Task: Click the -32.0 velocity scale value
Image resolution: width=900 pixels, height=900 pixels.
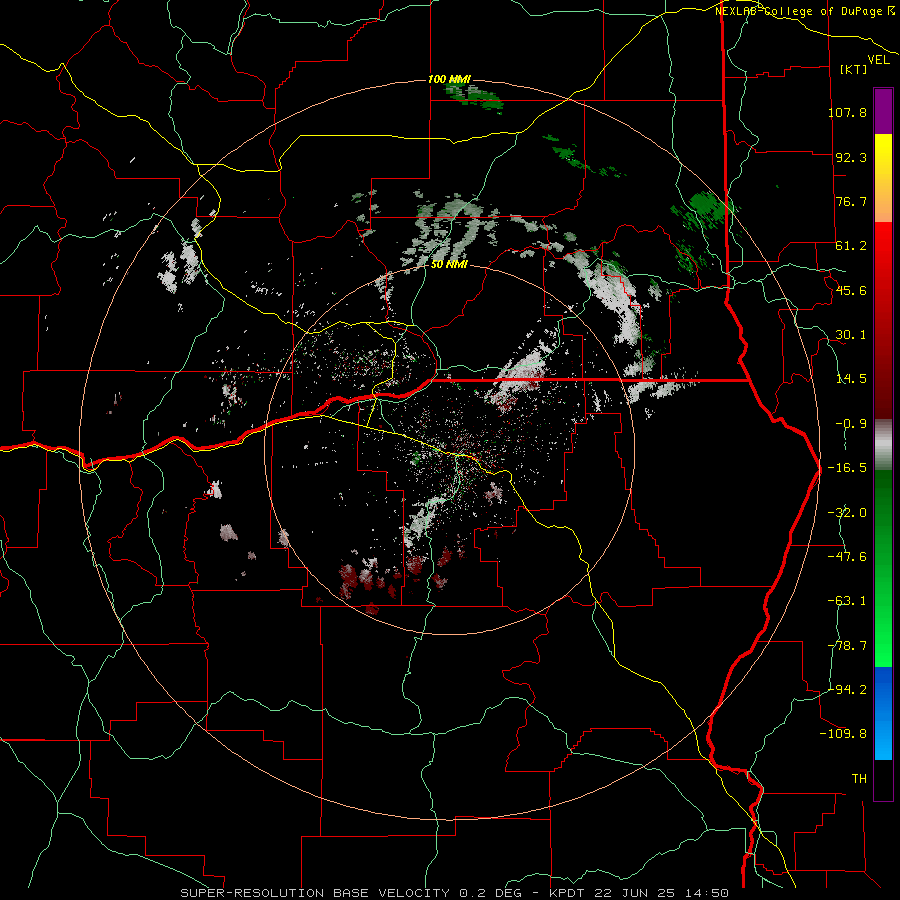Action: click(847, 513)
